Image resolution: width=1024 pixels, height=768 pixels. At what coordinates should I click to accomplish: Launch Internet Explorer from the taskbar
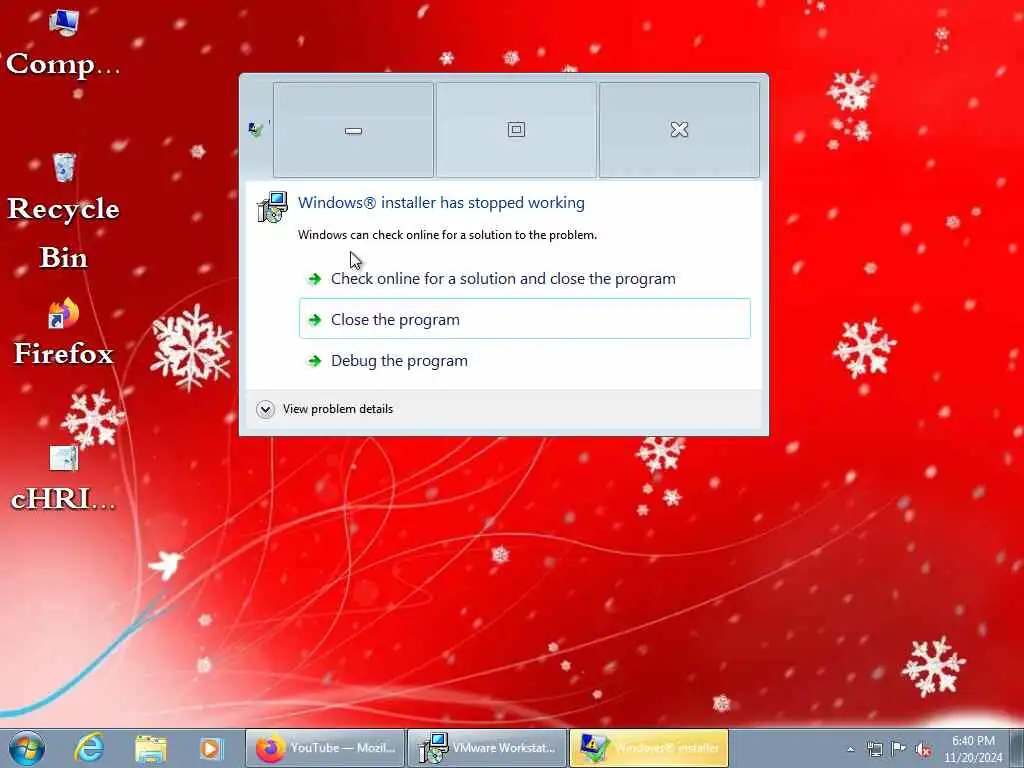89,748
